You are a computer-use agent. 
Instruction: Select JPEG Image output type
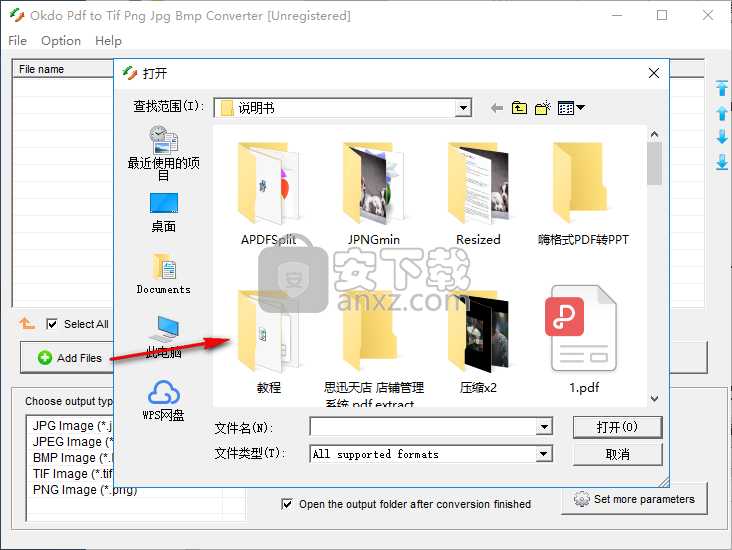pos(72,442)
